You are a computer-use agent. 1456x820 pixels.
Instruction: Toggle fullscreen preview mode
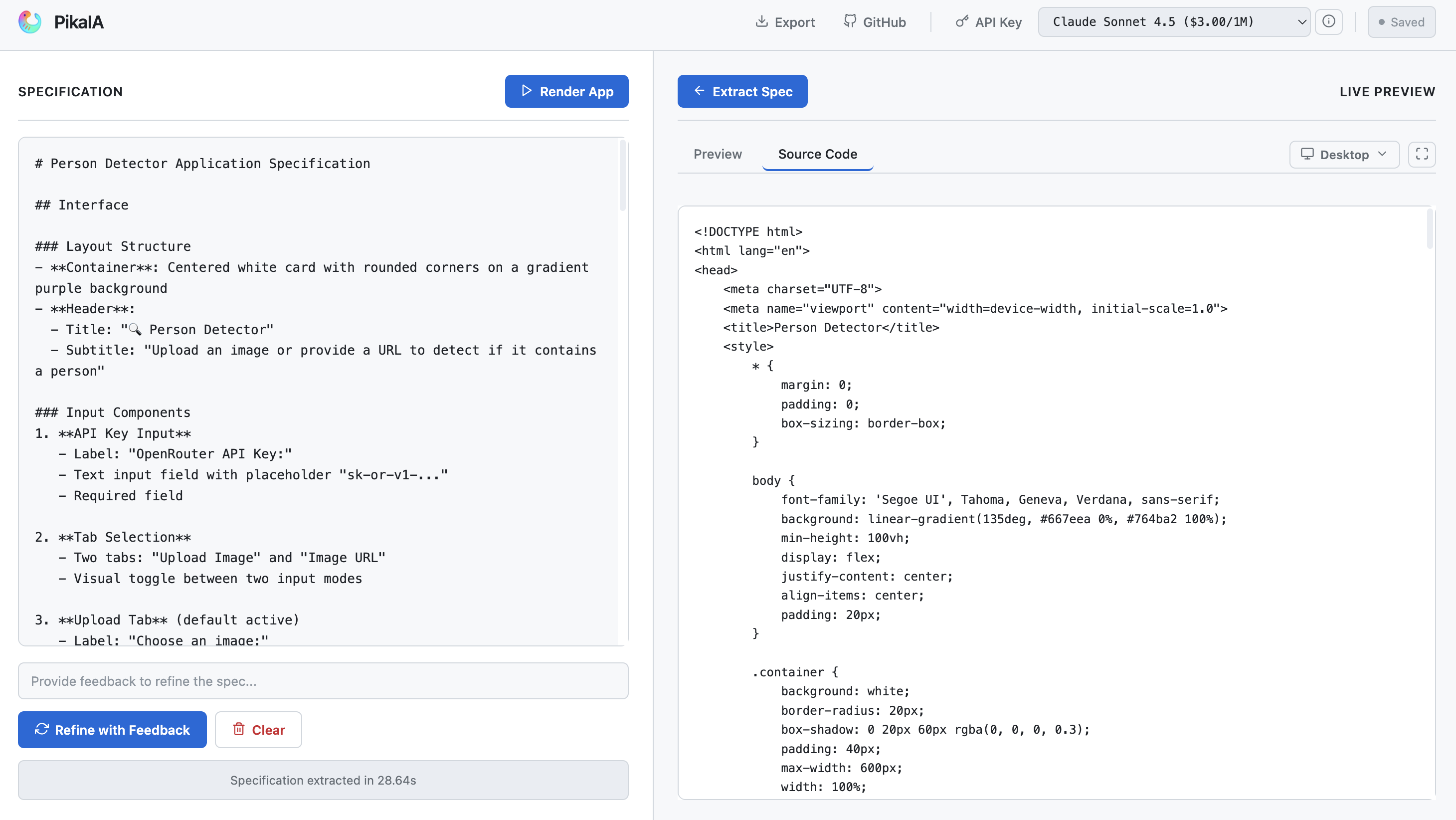1422,154
